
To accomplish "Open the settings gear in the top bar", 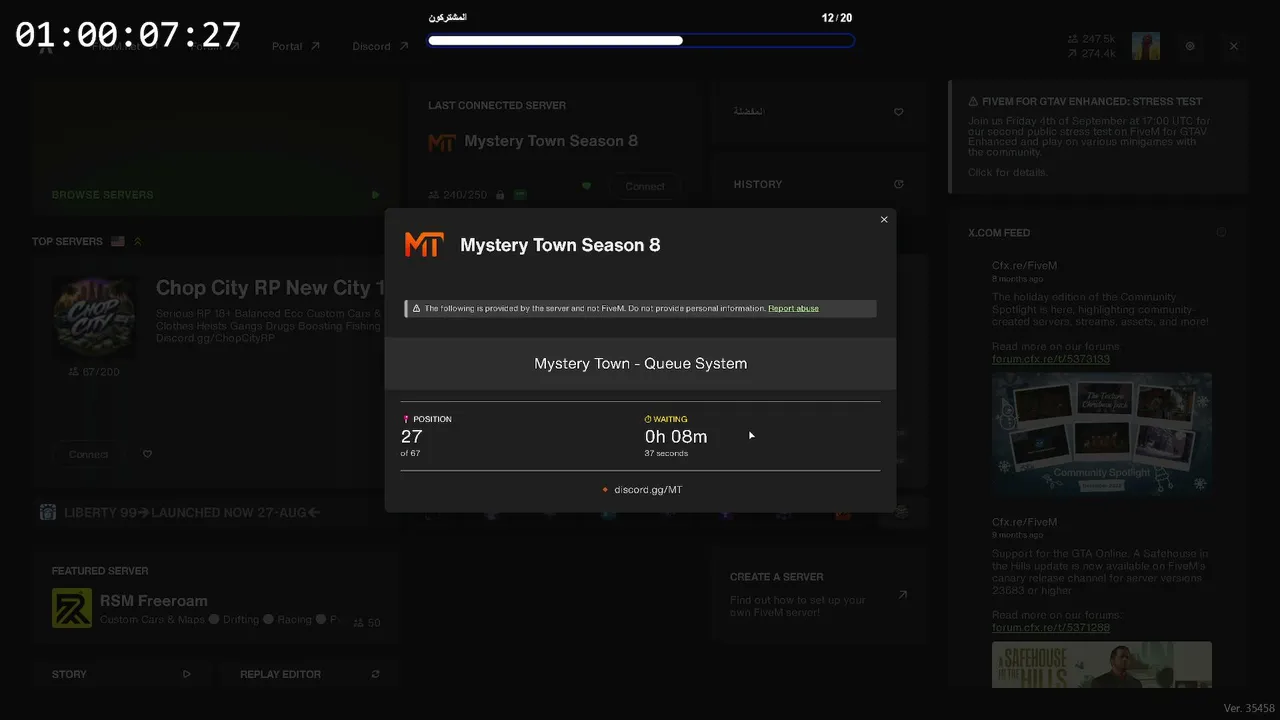I will pos(1190,46).
